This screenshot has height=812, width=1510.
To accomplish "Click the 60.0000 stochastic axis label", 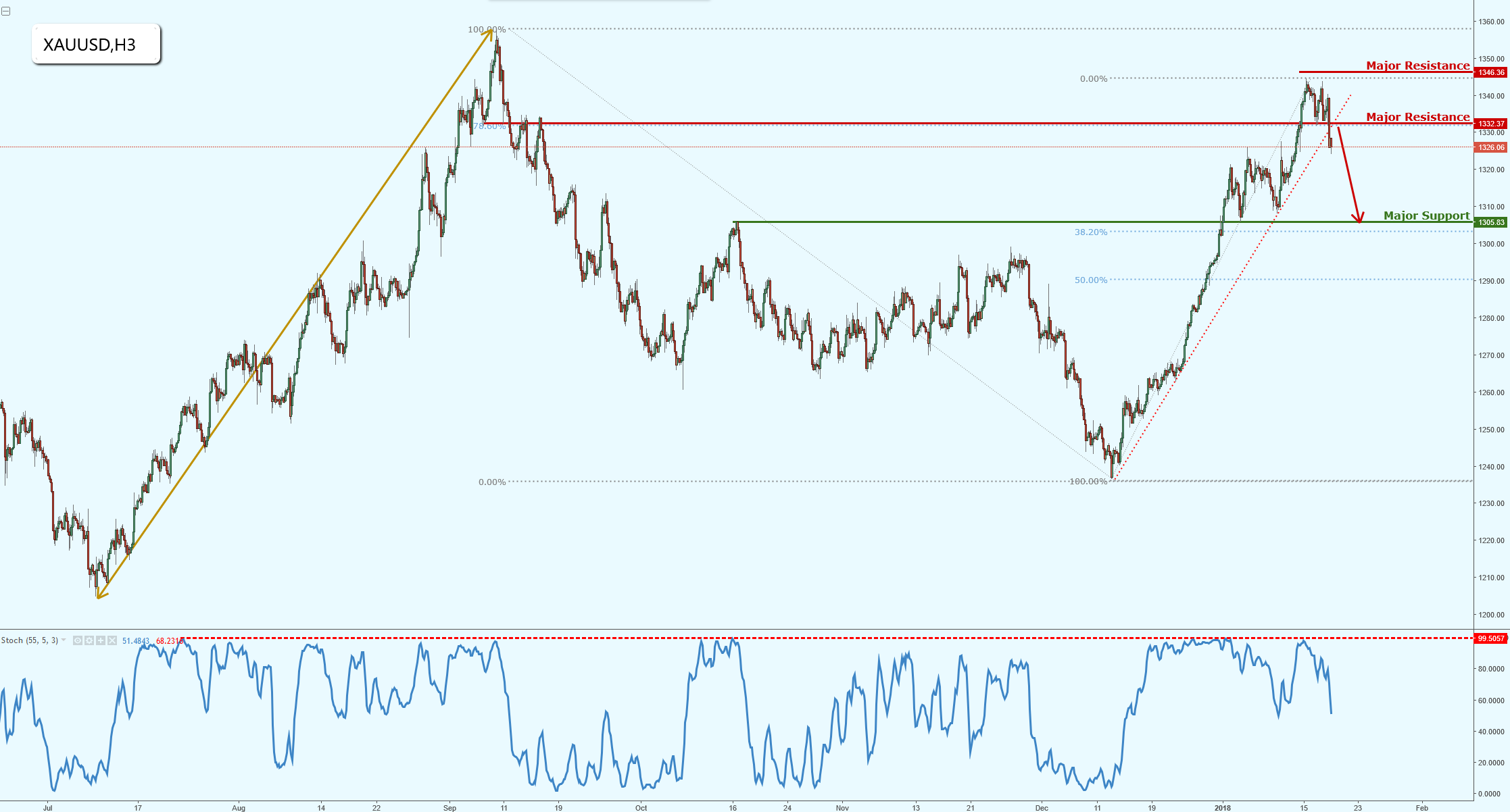I will [1490, 701].
